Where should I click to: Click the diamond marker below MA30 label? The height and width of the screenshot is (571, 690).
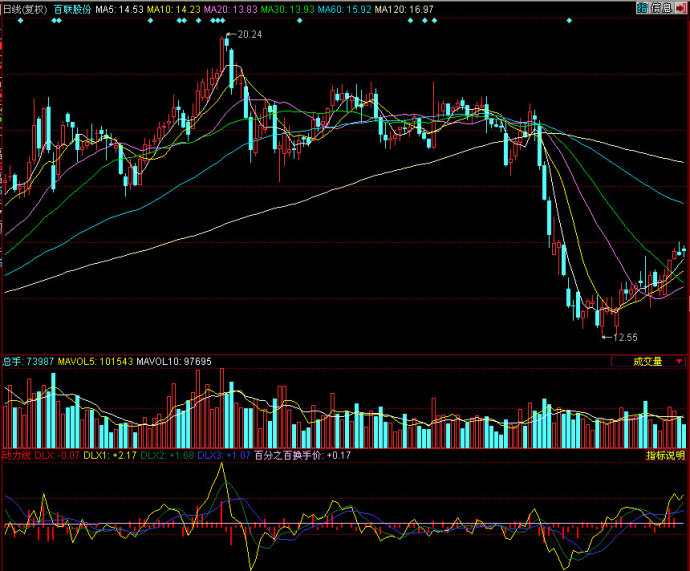tap(300, 20)
